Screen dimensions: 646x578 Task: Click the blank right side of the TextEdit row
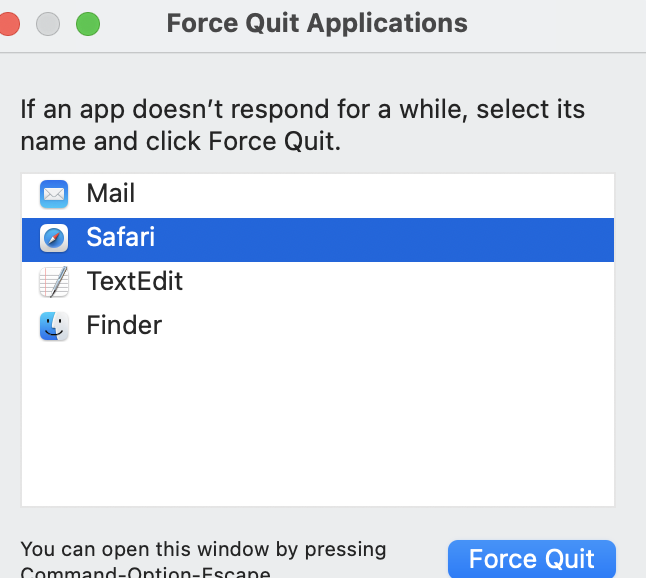tap(450, 282)
